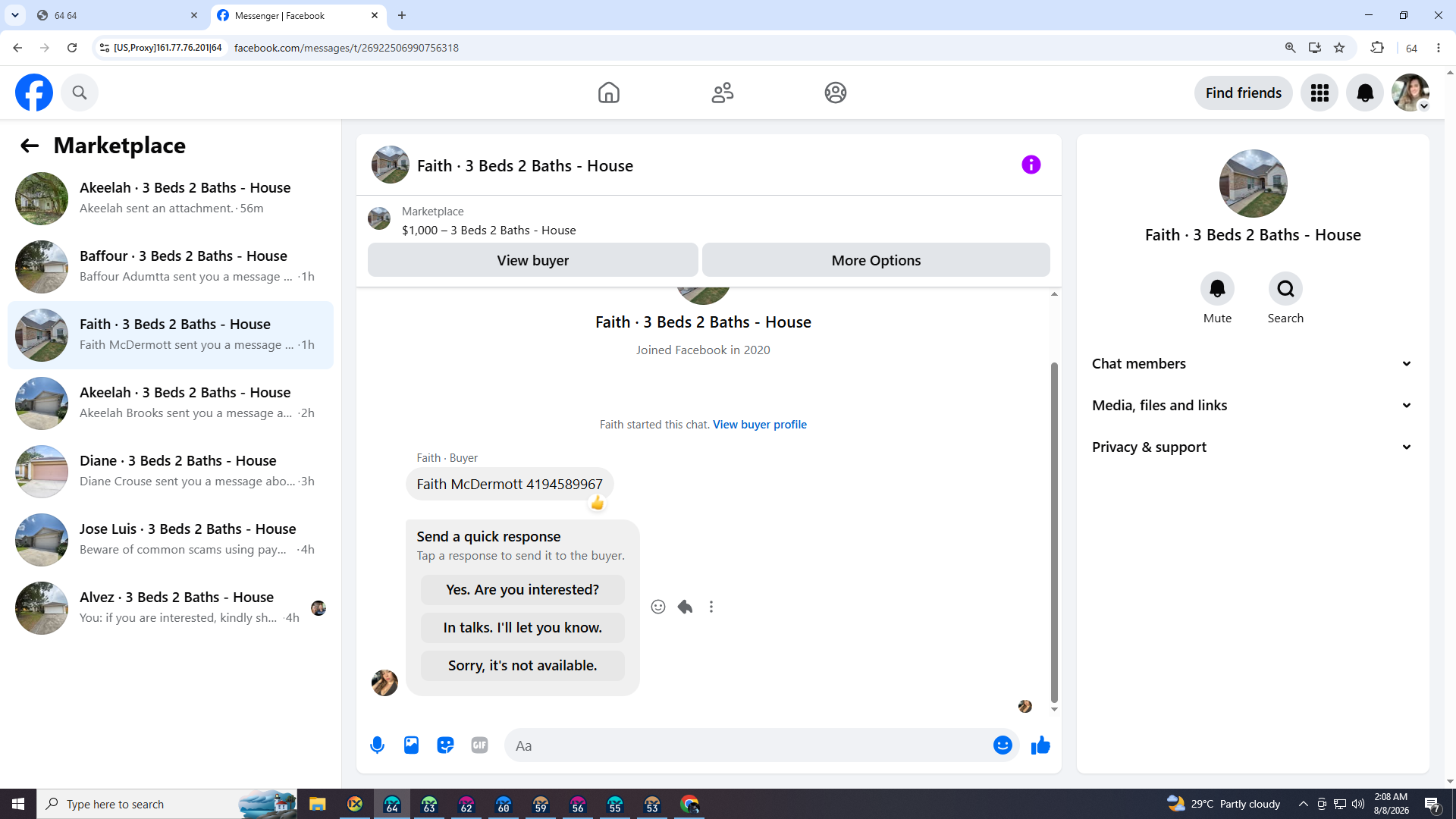Open the weather widget showing 29°C
The height and width of the screenshot is (819, 1456).
tap(1223, 804)
